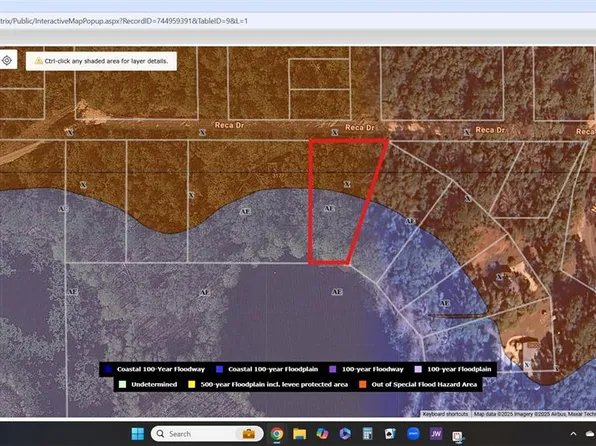Click '500-year Floodplain incl. levee protected area' label
596x446 pixels.
pyautogui.click(x=274, y=384)
